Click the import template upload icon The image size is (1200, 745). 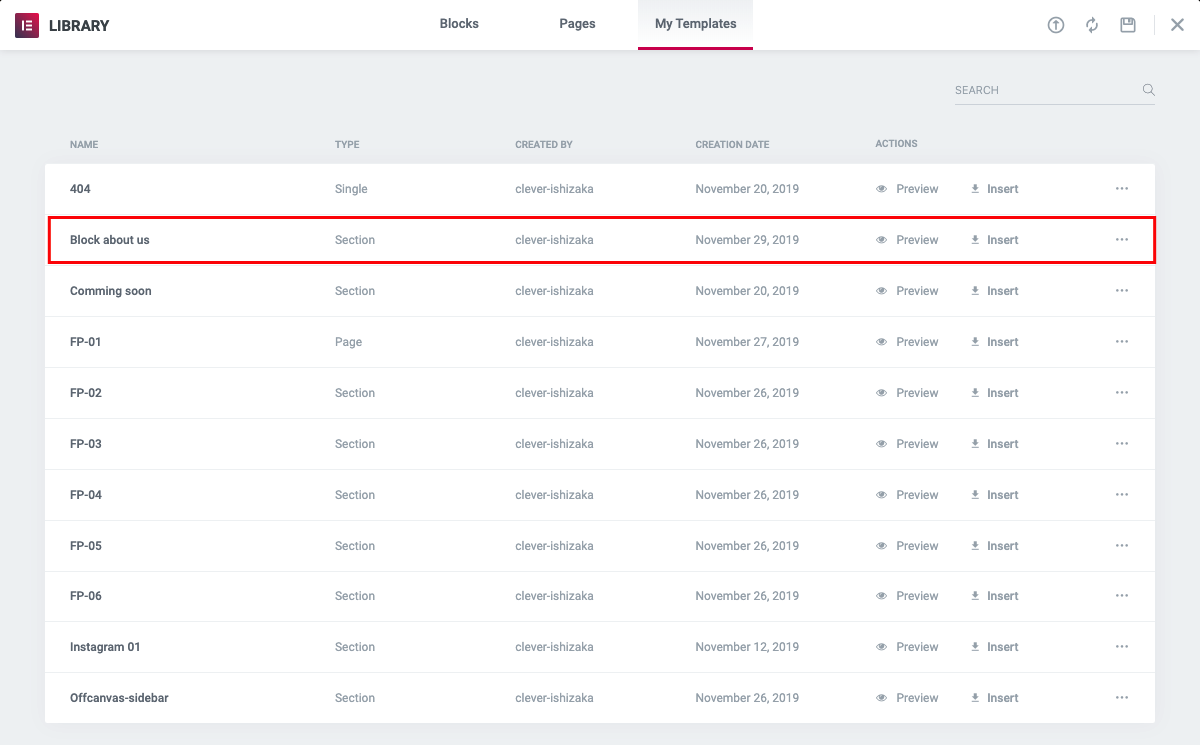pos(1056,25)
